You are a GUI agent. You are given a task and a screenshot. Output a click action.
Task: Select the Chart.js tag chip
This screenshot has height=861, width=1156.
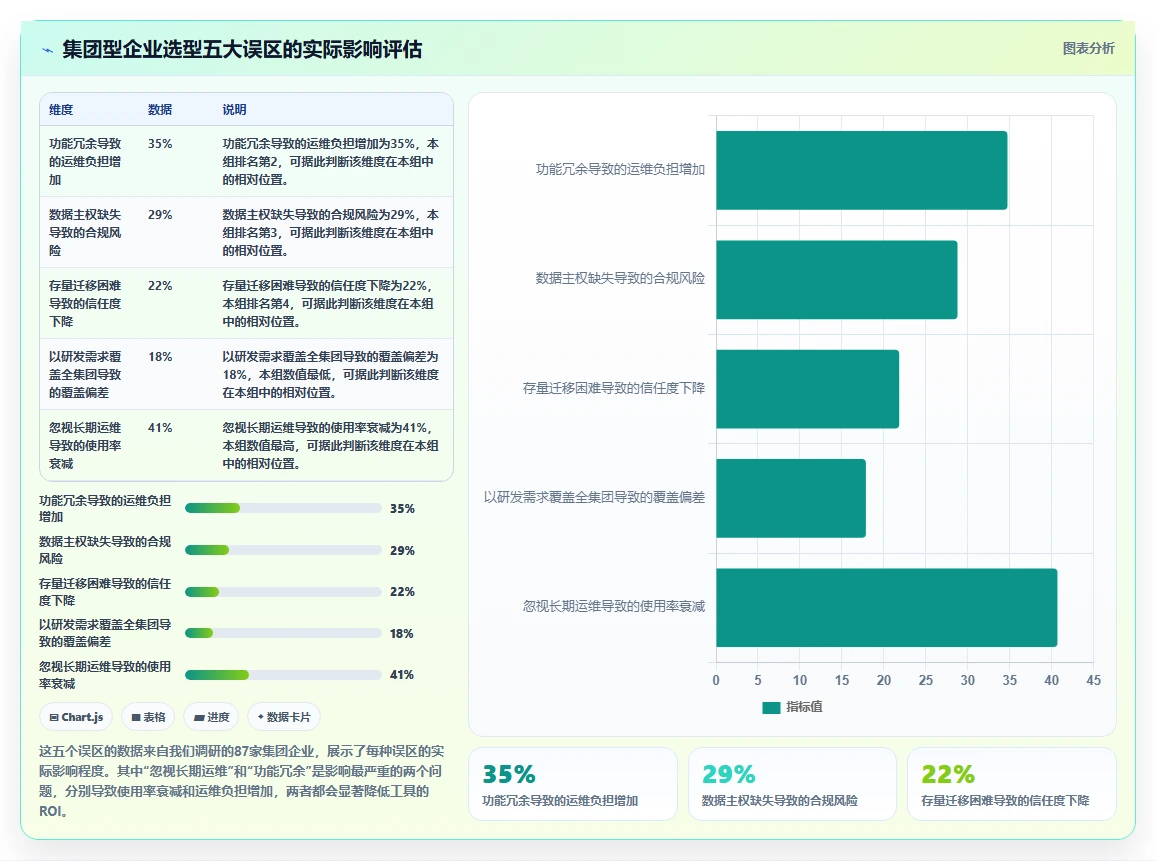point(76,717)
